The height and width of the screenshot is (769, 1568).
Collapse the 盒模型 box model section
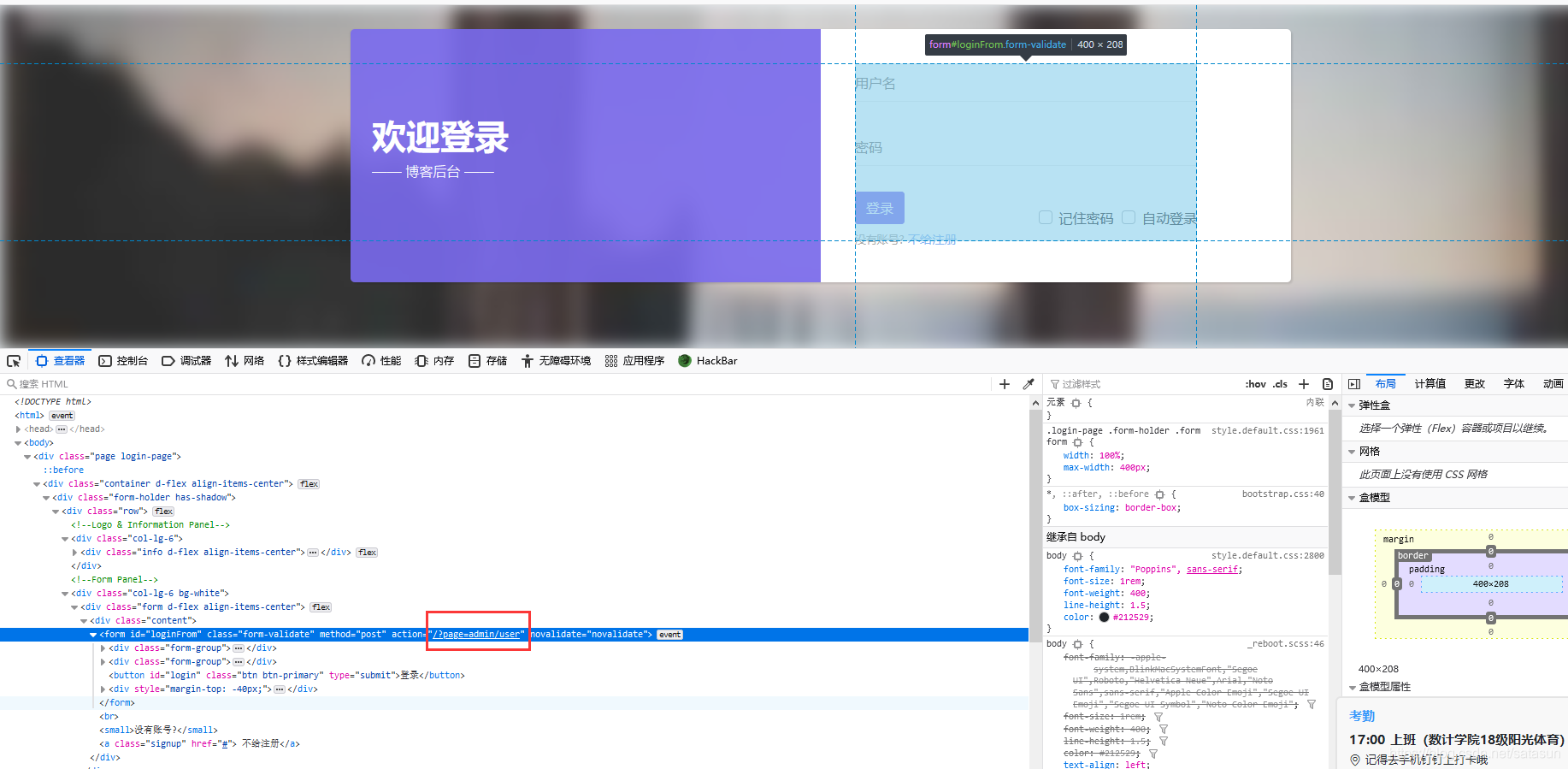click(x=1352, y=498)
